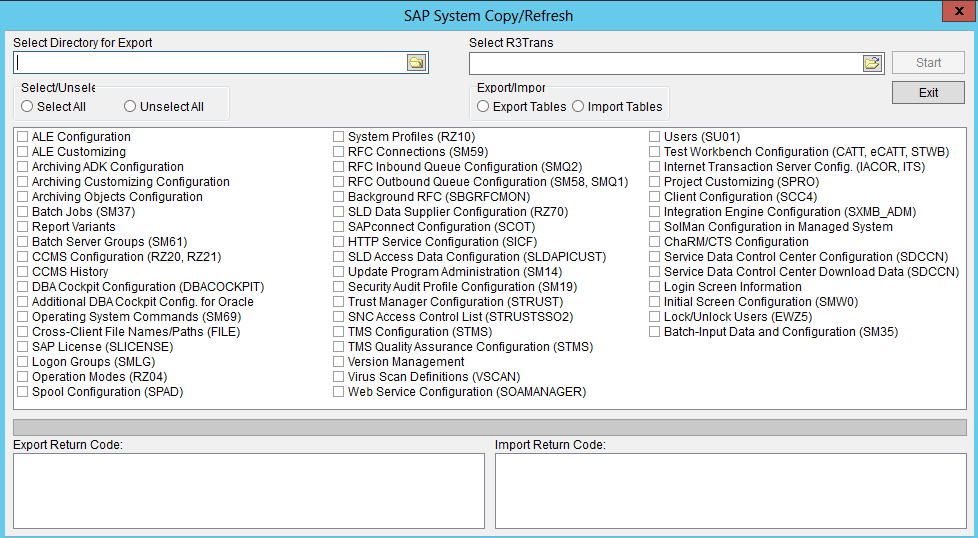
Task: Check SLD Access Data Configuration (SLDAPICUST)
Action: click(339, 256)
